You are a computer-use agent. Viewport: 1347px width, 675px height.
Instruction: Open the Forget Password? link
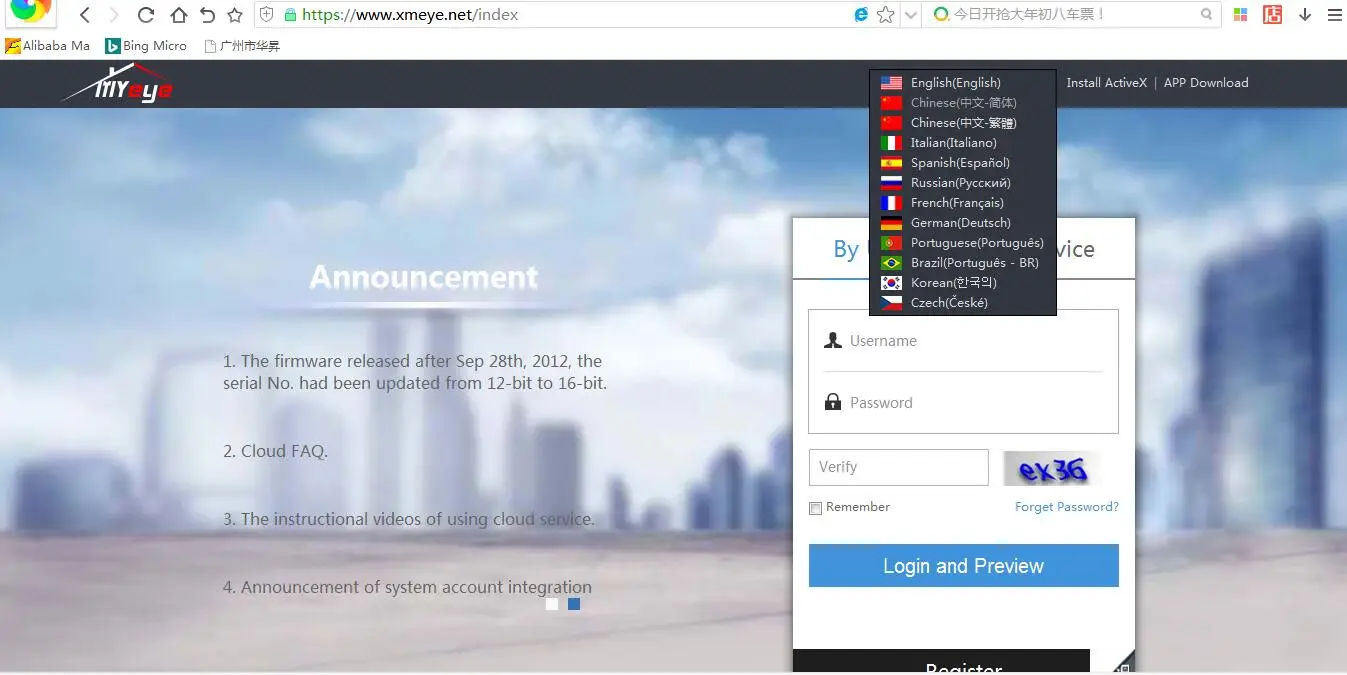coord(1067,507)
